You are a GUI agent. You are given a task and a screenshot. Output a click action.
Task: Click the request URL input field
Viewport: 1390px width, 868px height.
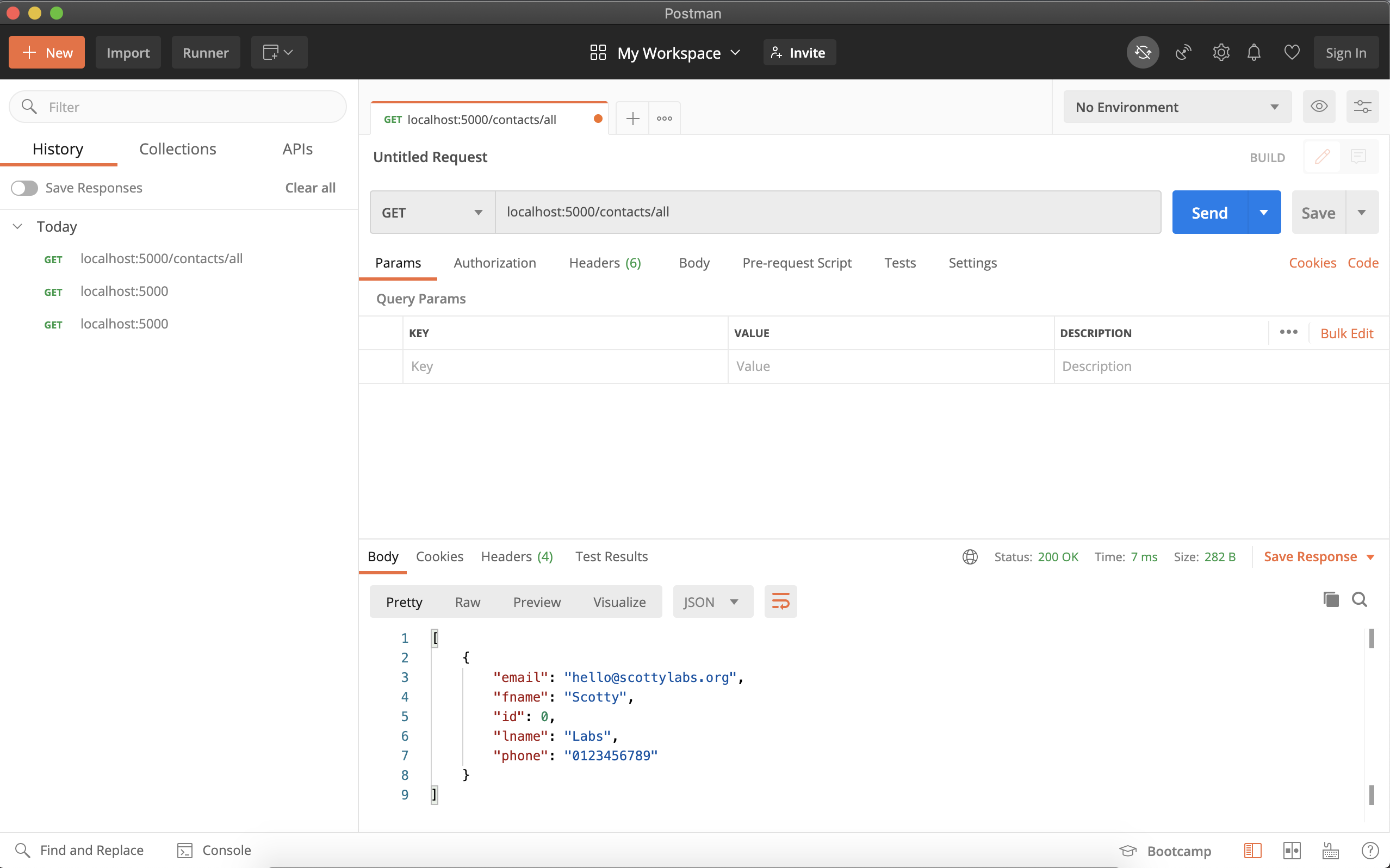click(x=828, y=213)
